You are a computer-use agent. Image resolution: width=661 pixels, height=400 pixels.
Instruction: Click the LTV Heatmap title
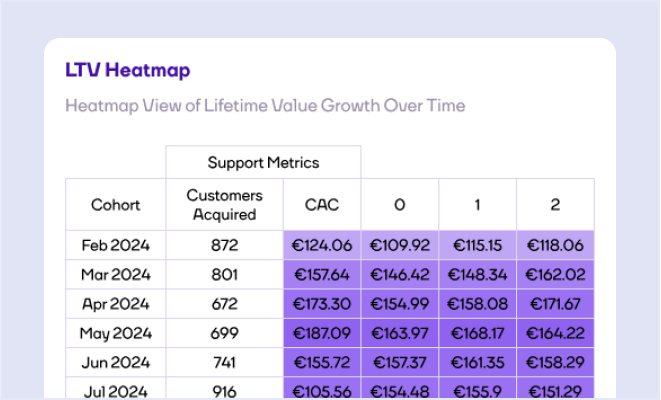click(127, 70)
